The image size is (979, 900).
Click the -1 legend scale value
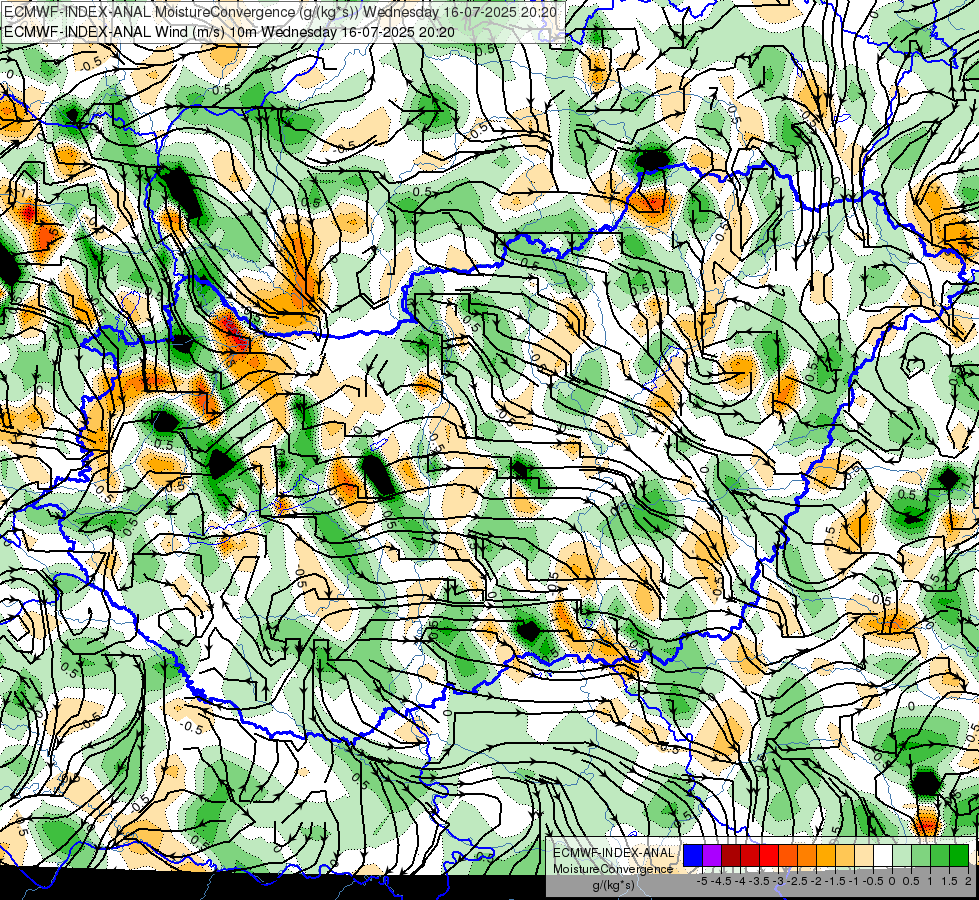(x=854, y=881)
